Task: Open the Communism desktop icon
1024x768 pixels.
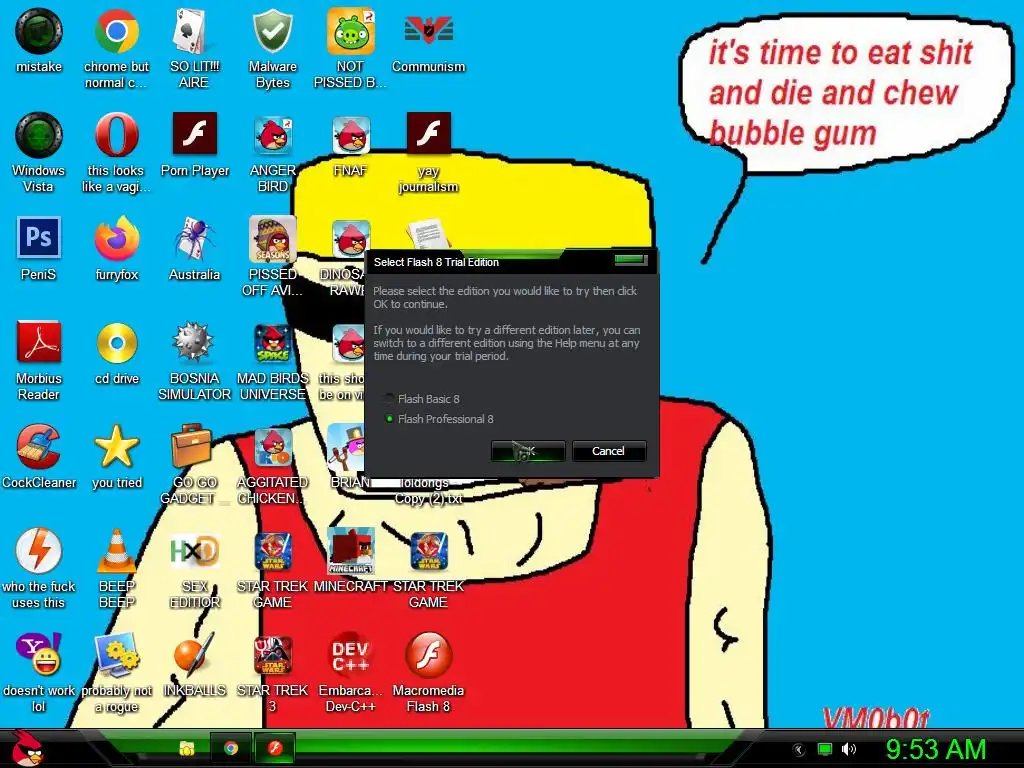Action: coord(428,31)
